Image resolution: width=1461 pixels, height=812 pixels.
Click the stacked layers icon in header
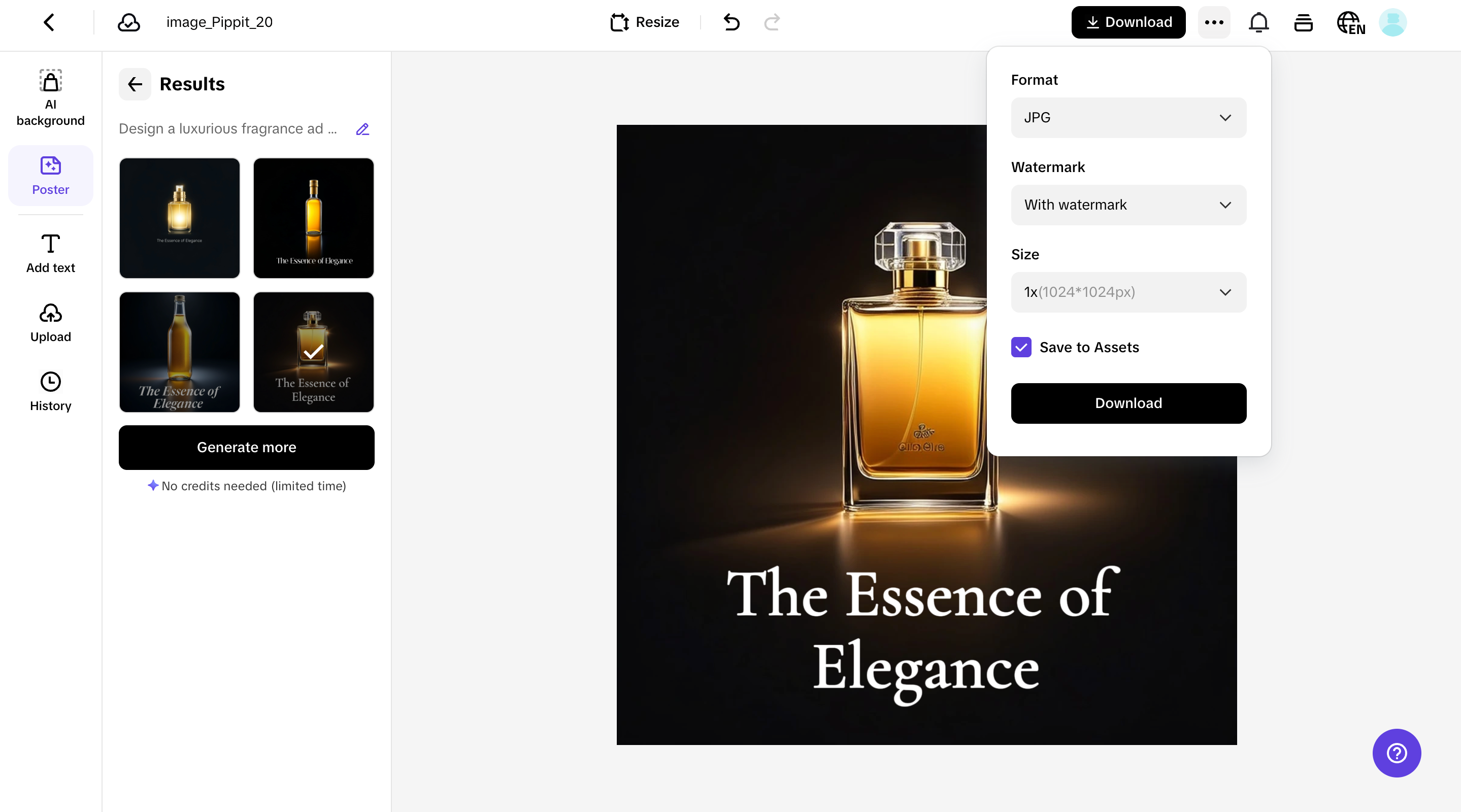coord(1303,22)
